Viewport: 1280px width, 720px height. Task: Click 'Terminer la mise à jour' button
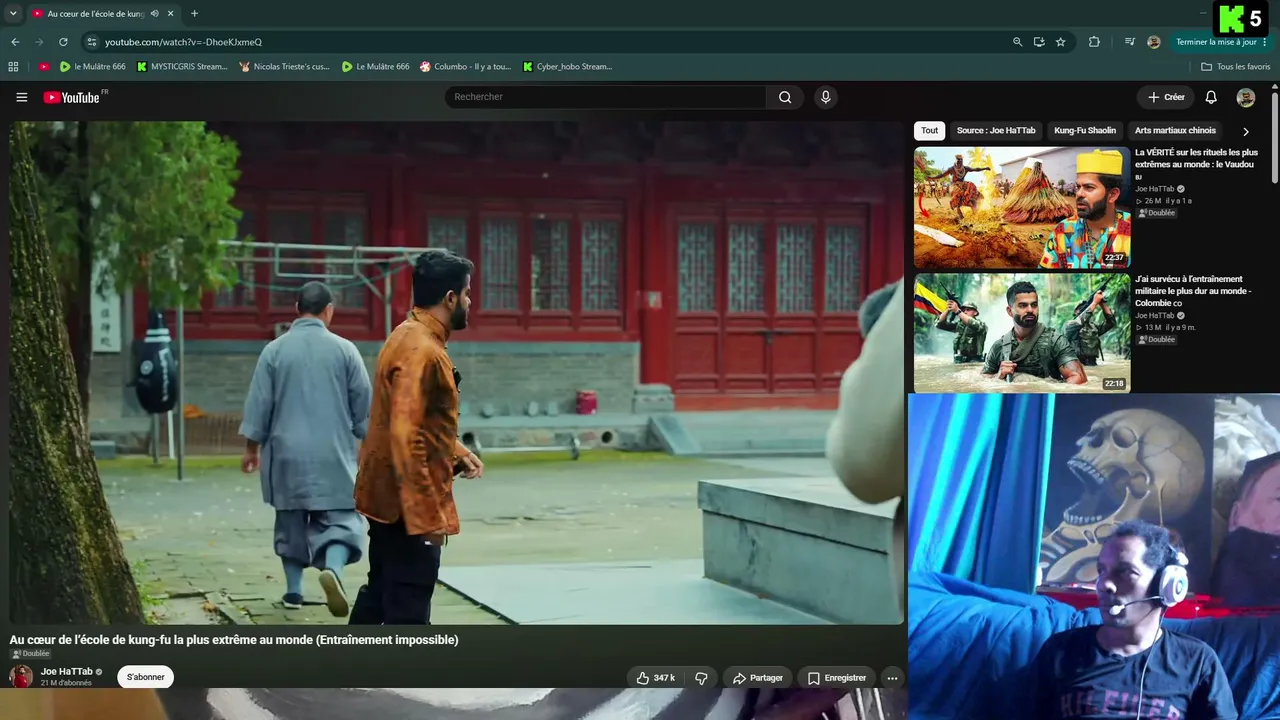pyautogui.click(x=1216, y=42)
